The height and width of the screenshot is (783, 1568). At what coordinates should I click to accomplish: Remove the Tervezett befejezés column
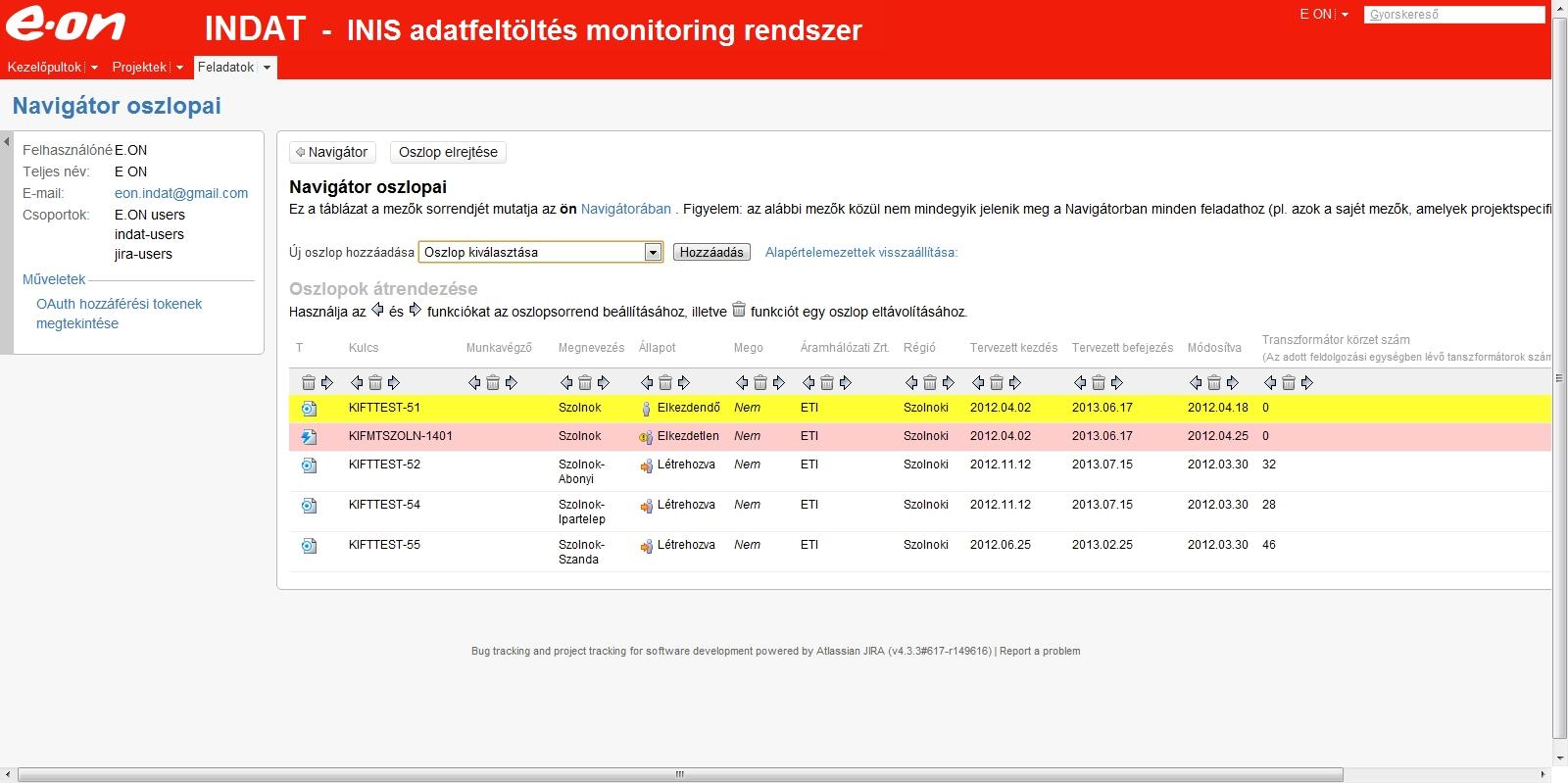(1099, 382)
